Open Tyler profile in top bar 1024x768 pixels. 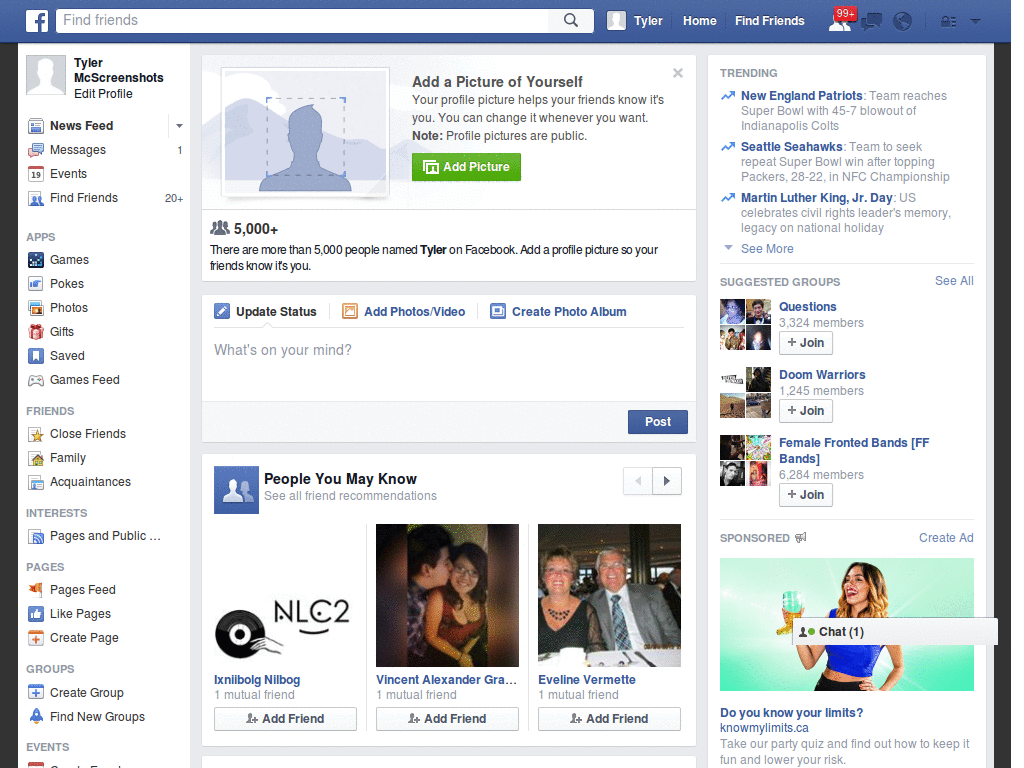[635, 21]
